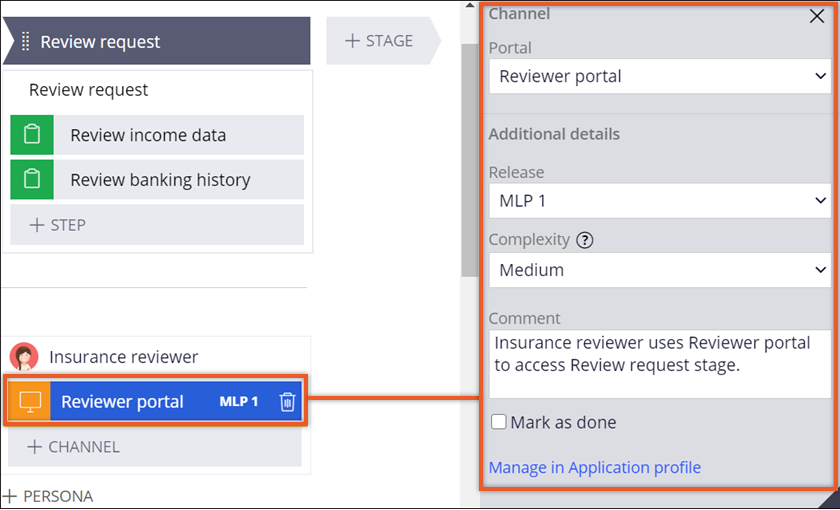Click the clipboard icon for Review banking history
840x510 pixels.
click(x=32, y=180)
